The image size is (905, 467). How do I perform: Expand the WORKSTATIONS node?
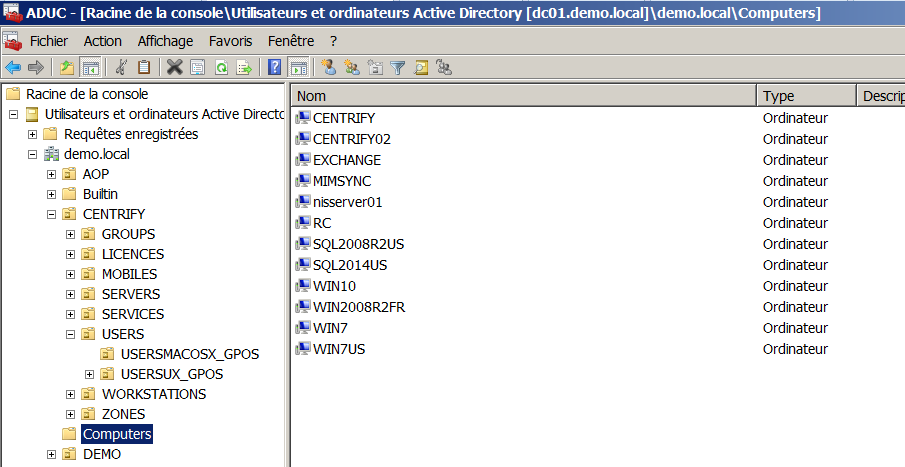coord(70,395)
